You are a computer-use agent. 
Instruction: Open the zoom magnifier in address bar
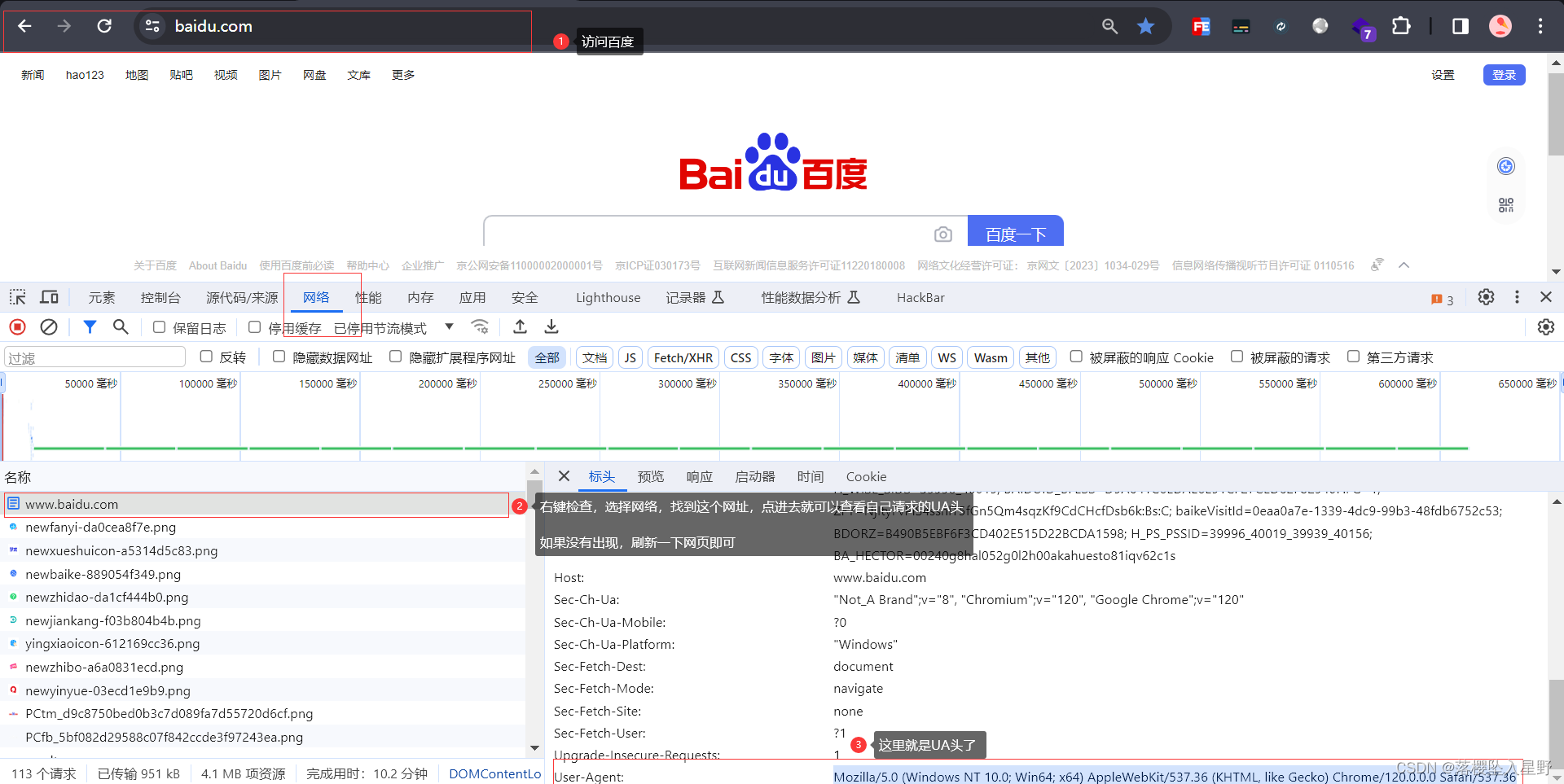pos(1109,26)
